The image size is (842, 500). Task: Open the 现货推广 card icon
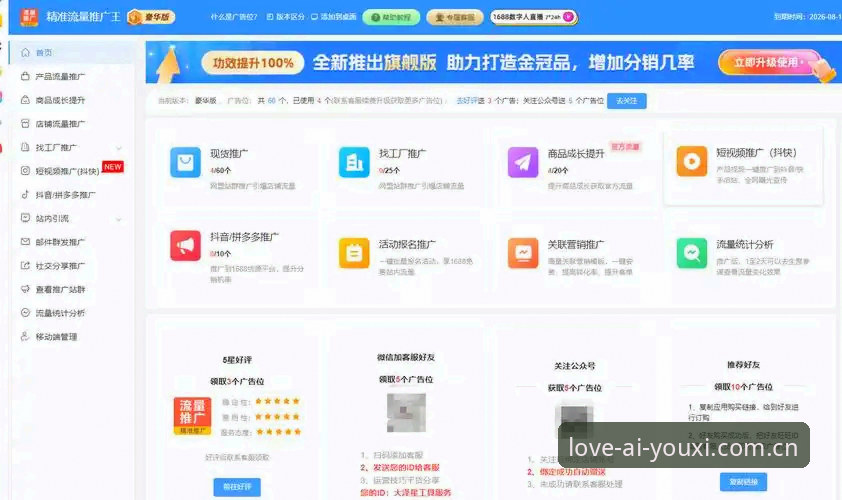pos(185,162)
